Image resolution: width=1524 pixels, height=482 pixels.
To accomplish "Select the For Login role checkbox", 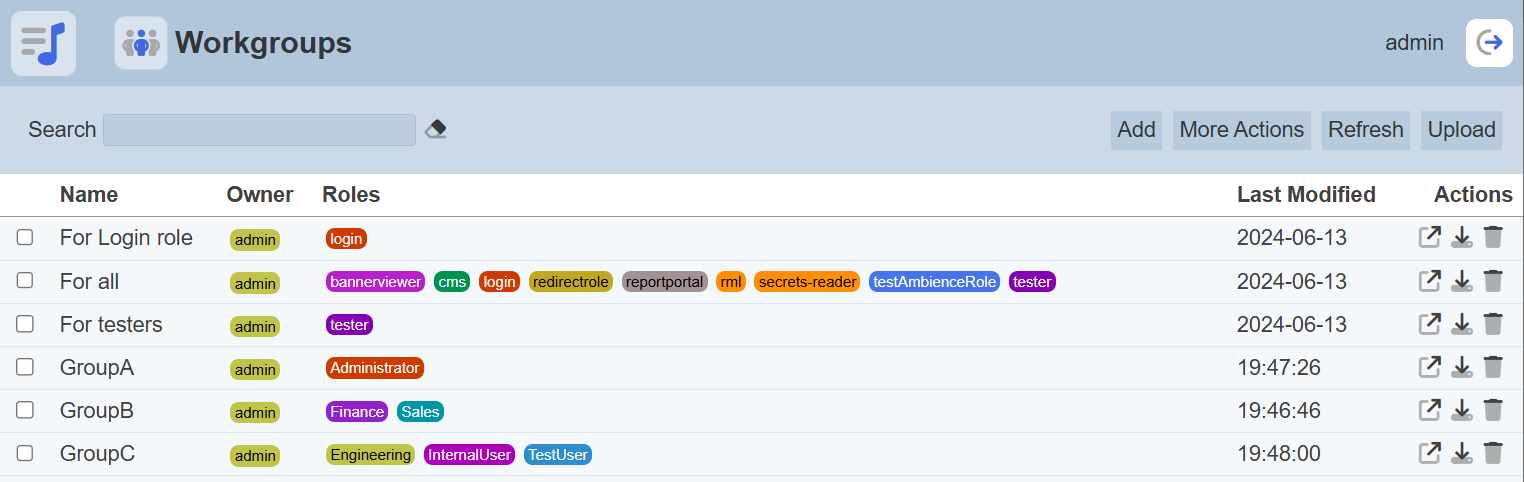I will pos(25,237).
